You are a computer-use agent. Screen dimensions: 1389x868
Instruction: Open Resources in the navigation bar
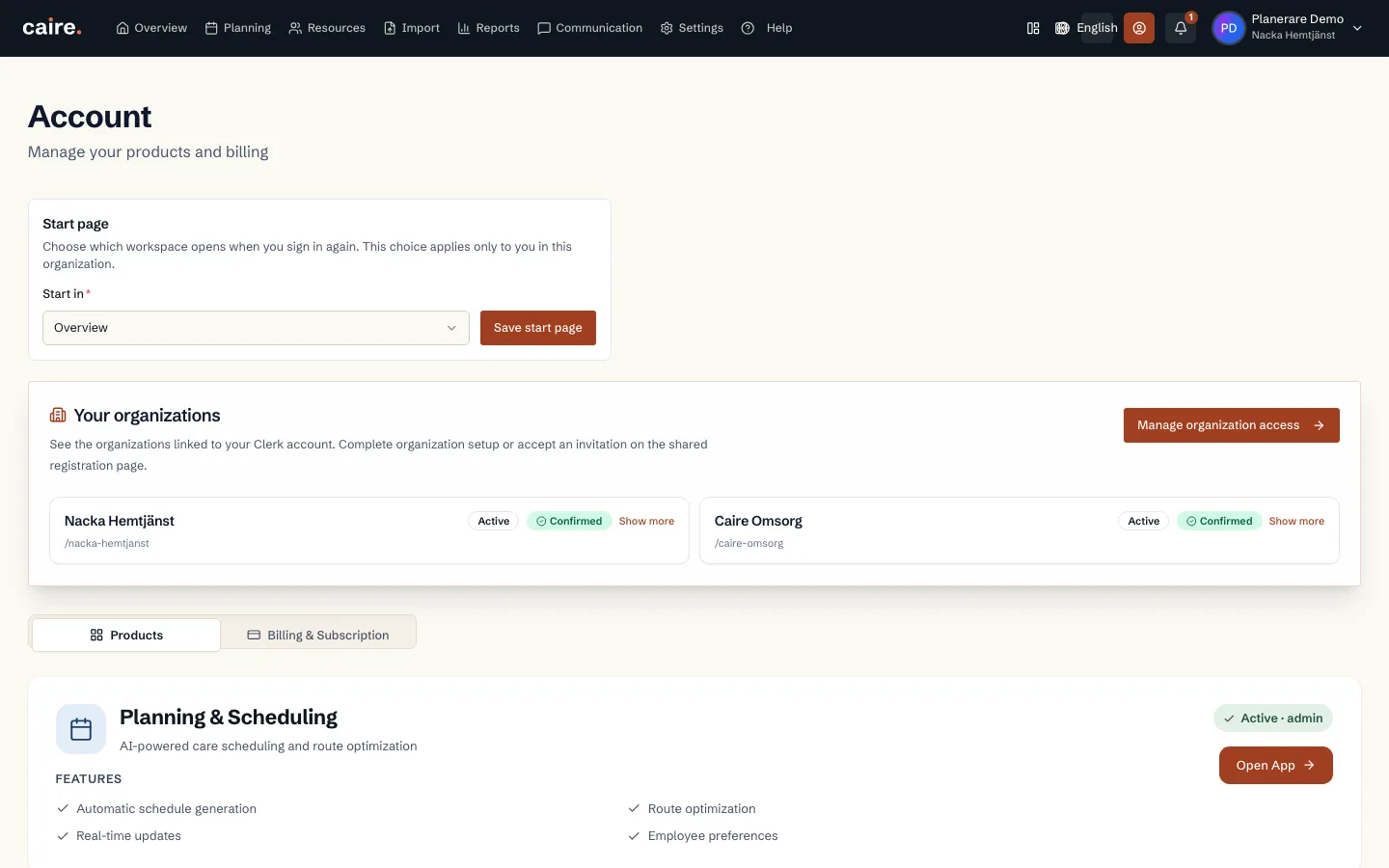coord(327,28)
